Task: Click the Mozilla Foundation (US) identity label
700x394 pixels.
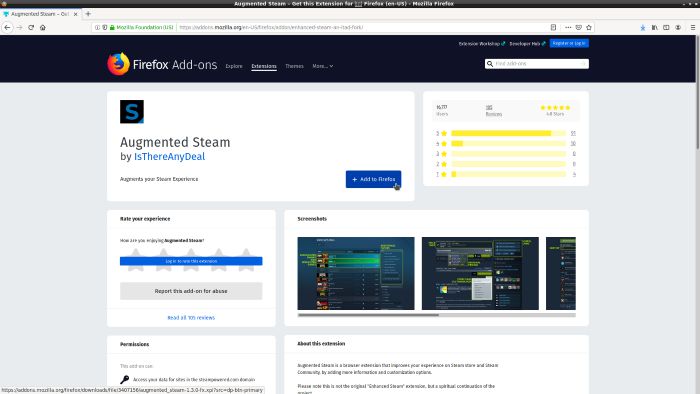Action: [145, 27]
